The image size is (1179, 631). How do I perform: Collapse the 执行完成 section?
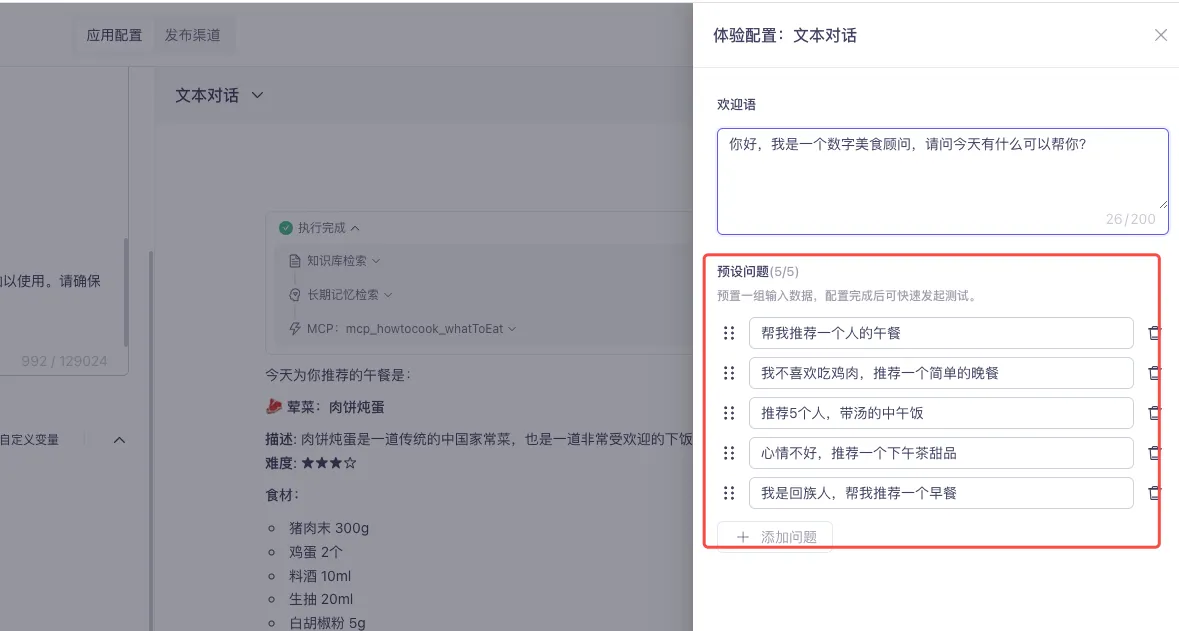(355, 228)
